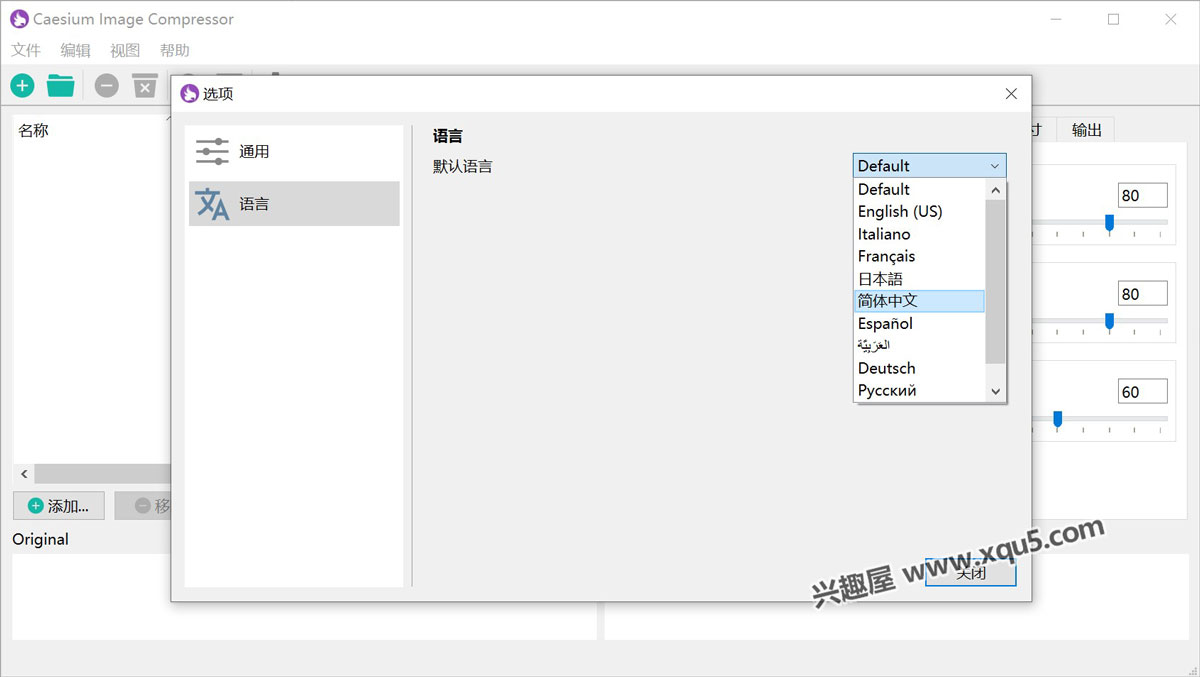Choose 简体中文 from the language list

[888, 301]
